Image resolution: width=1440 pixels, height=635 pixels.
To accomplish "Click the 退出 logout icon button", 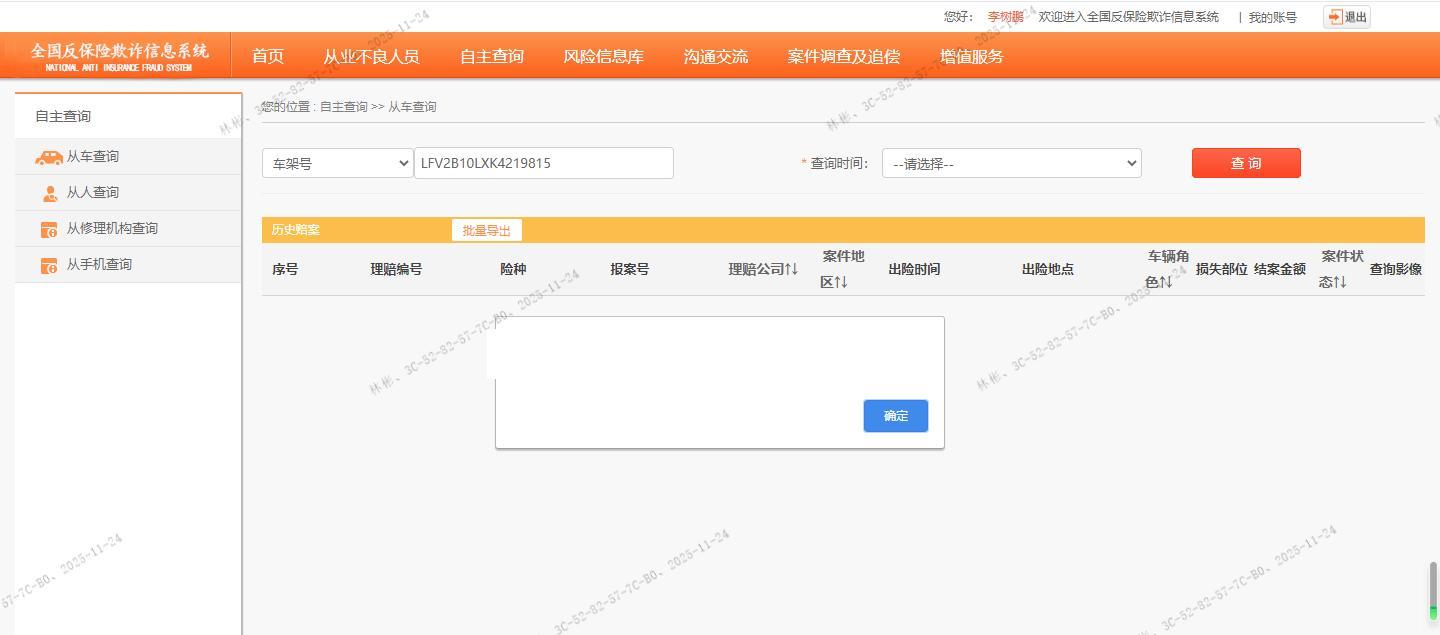I will [1346, 17].
